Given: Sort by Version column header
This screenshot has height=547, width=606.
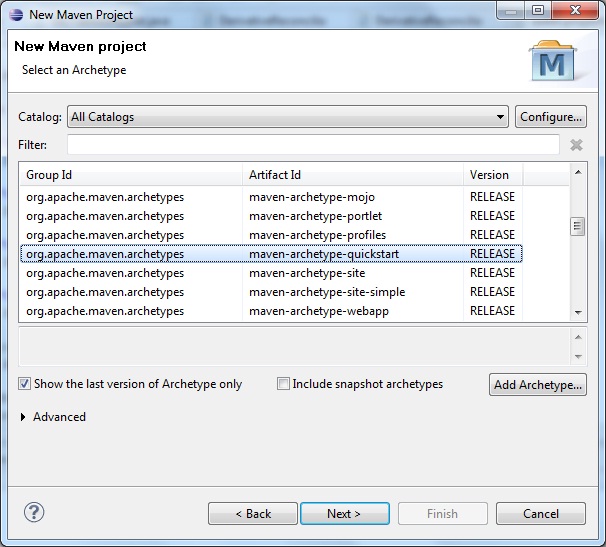Looking at the screenshot, I should pos(493,175).
